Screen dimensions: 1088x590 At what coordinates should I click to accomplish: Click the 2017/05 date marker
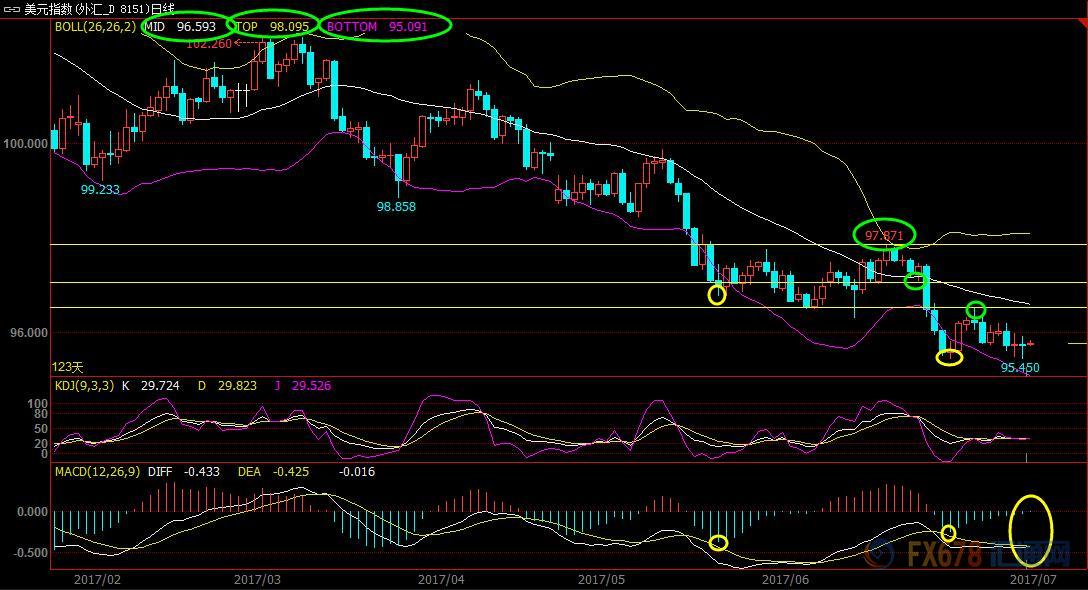tap(601, 579)
